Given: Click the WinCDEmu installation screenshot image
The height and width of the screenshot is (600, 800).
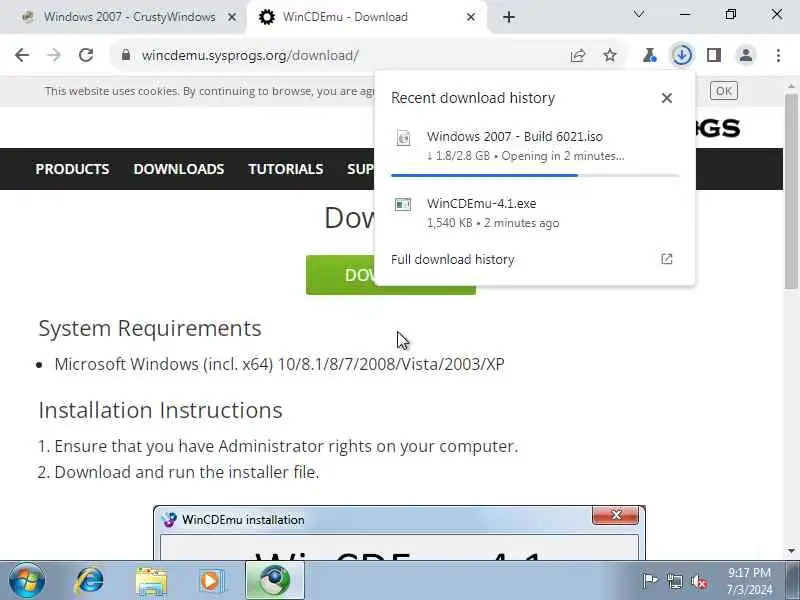Looking at the screenshot, I should (x=399, y=532).
